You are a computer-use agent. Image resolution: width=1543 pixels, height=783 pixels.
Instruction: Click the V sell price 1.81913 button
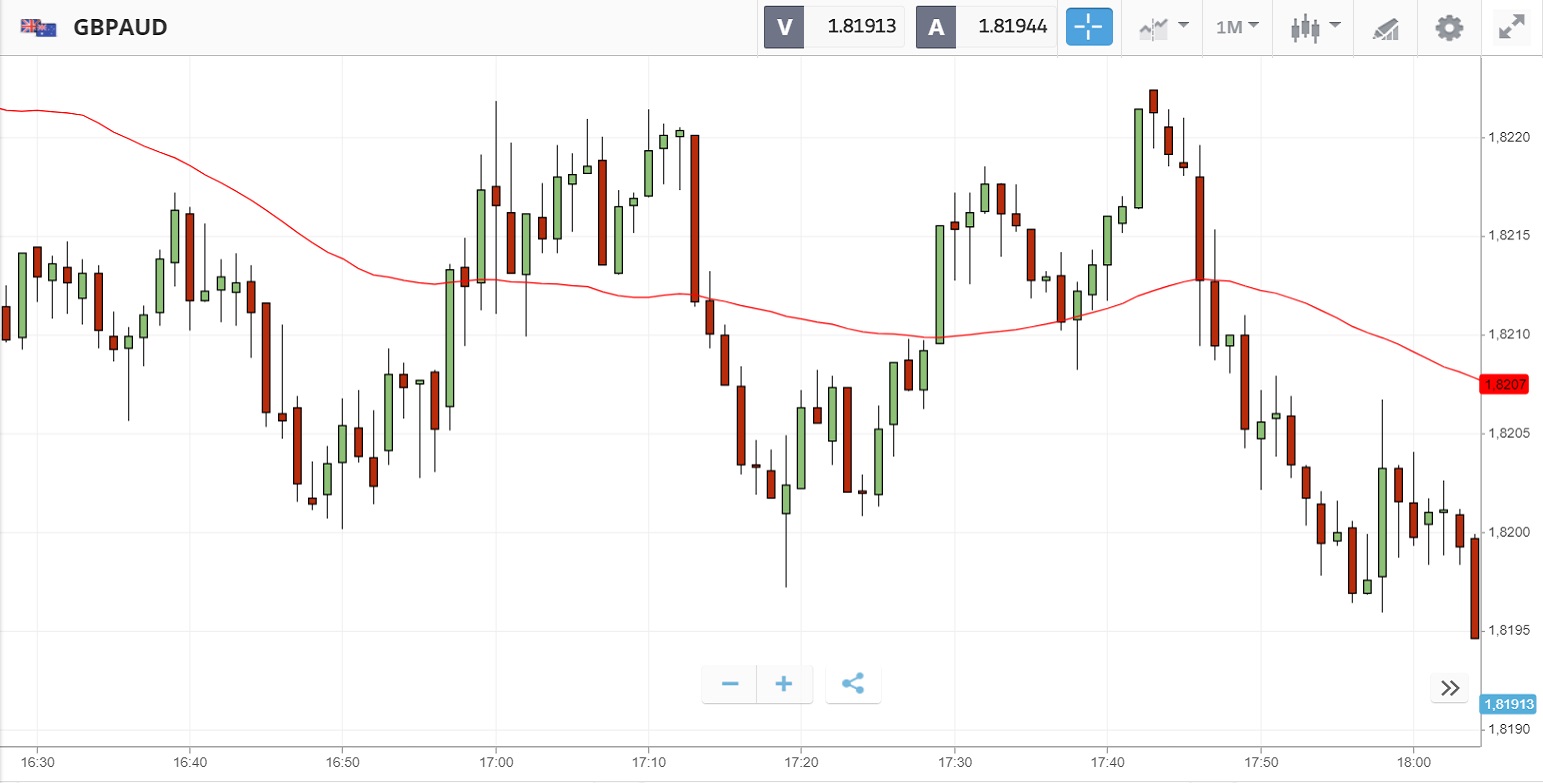[834, 27]
